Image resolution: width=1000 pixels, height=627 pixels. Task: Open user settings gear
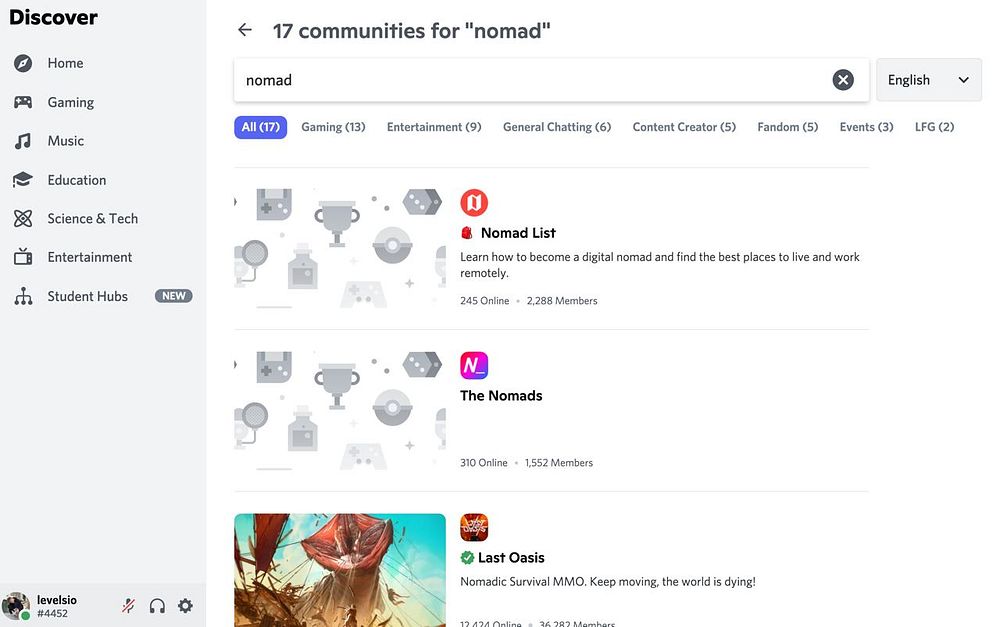point(185,605)
